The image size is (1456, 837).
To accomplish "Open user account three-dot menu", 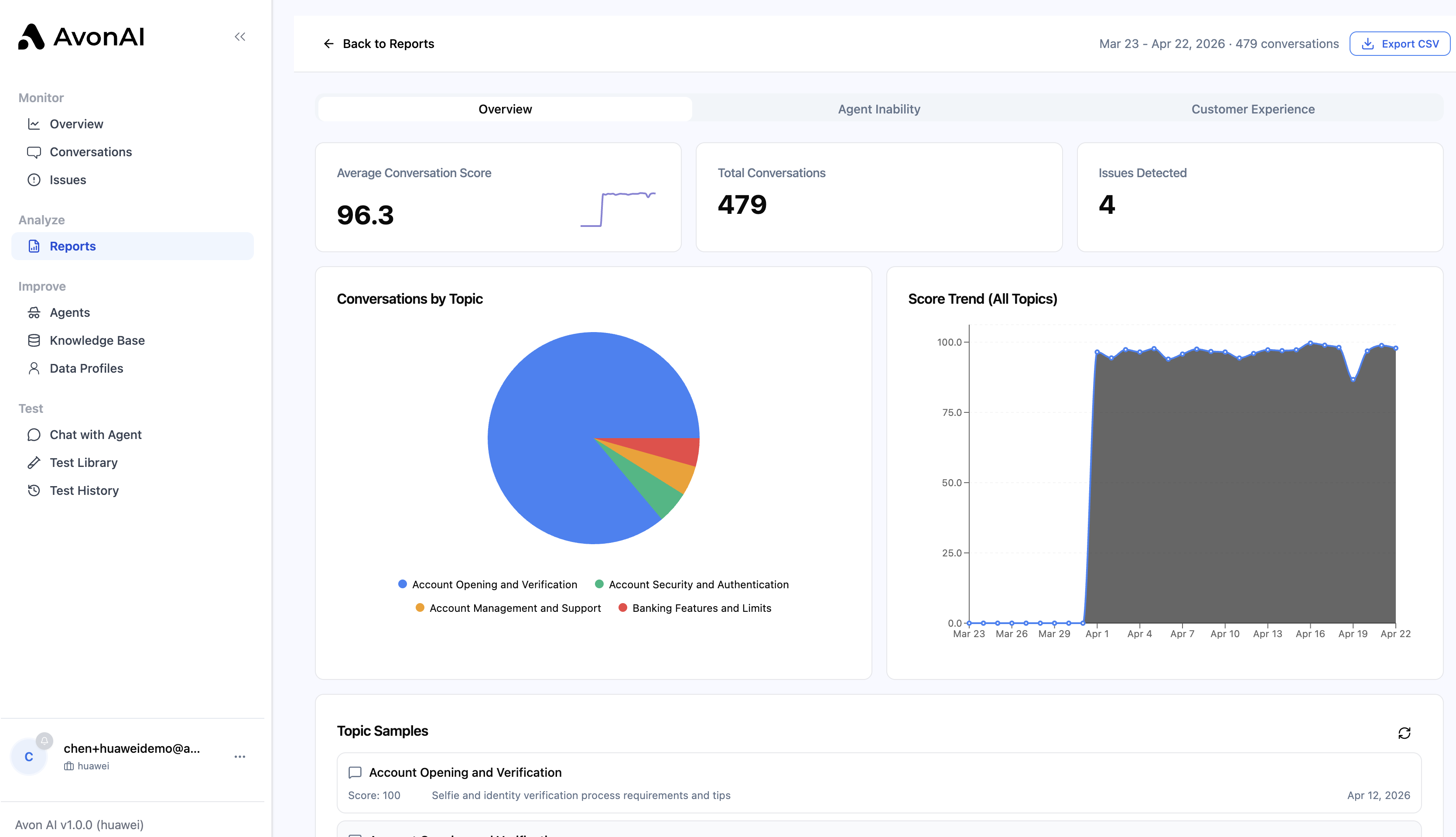I will (x=240, y=757).
